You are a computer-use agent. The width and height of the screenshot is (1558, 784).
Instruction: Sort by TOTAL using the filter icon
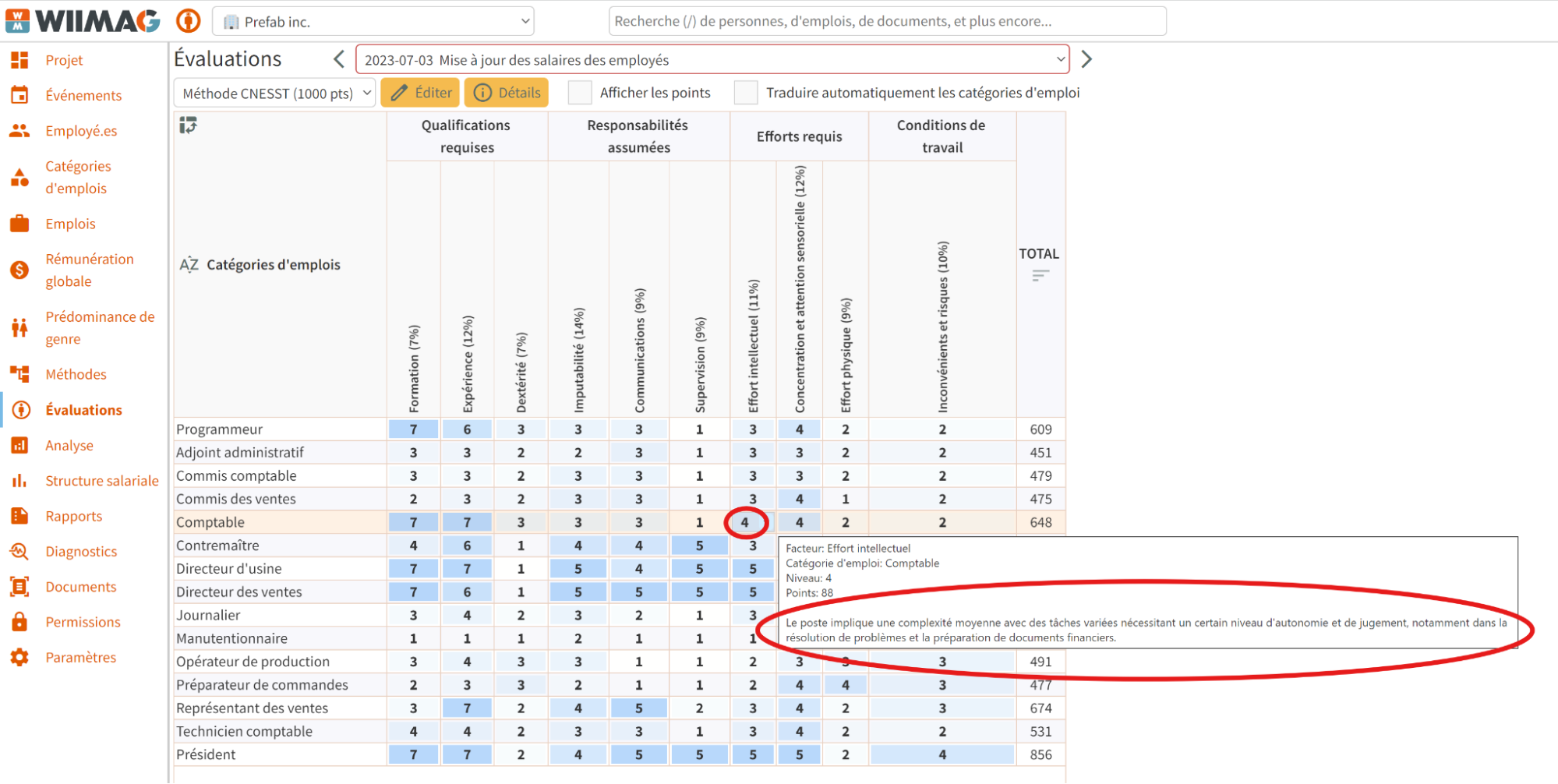click(x=1040, y=276)
